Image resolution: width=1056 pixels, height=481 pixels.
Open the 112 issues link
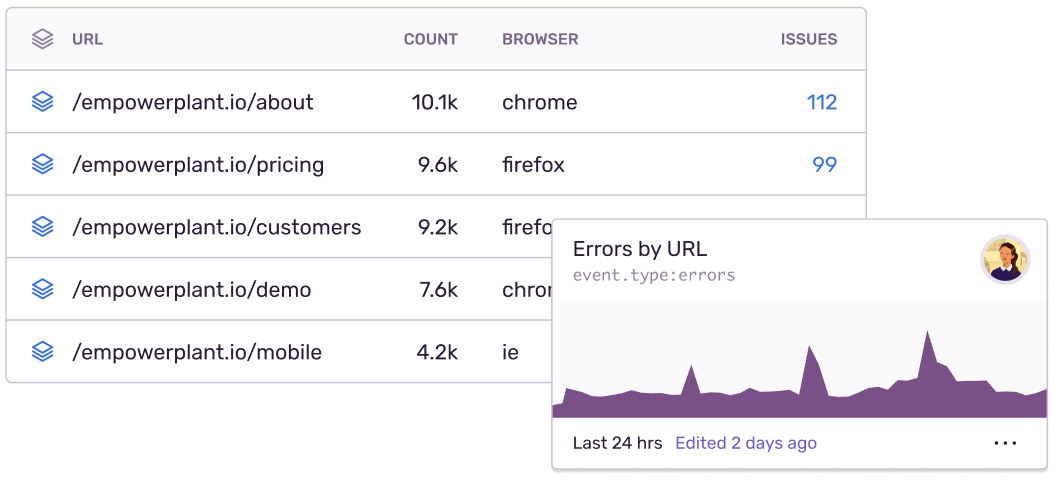point(822,102)
